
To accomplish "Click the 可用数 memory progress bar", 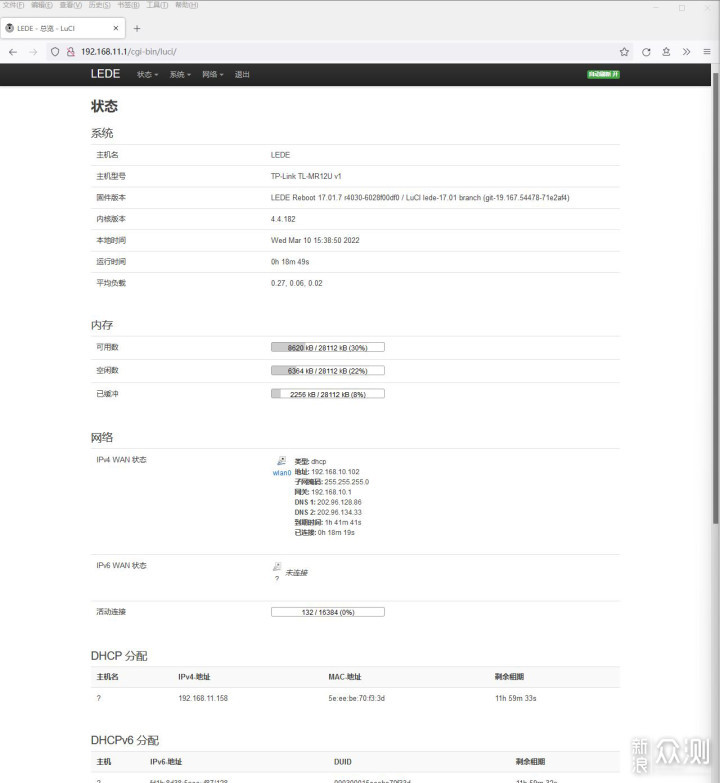I will (328, 348).
